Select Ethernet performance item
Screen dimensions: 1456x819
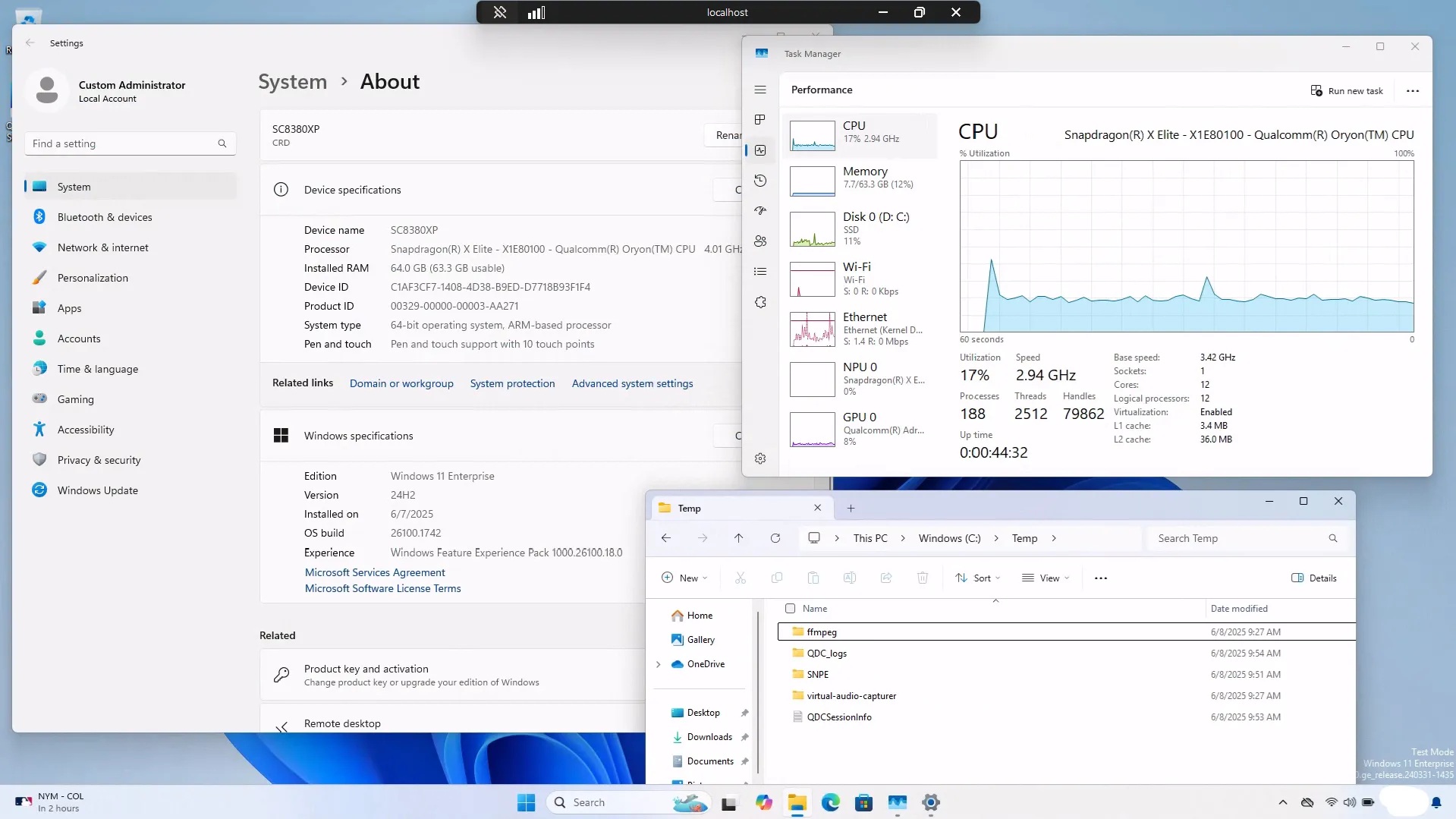[x=860, y=329]
